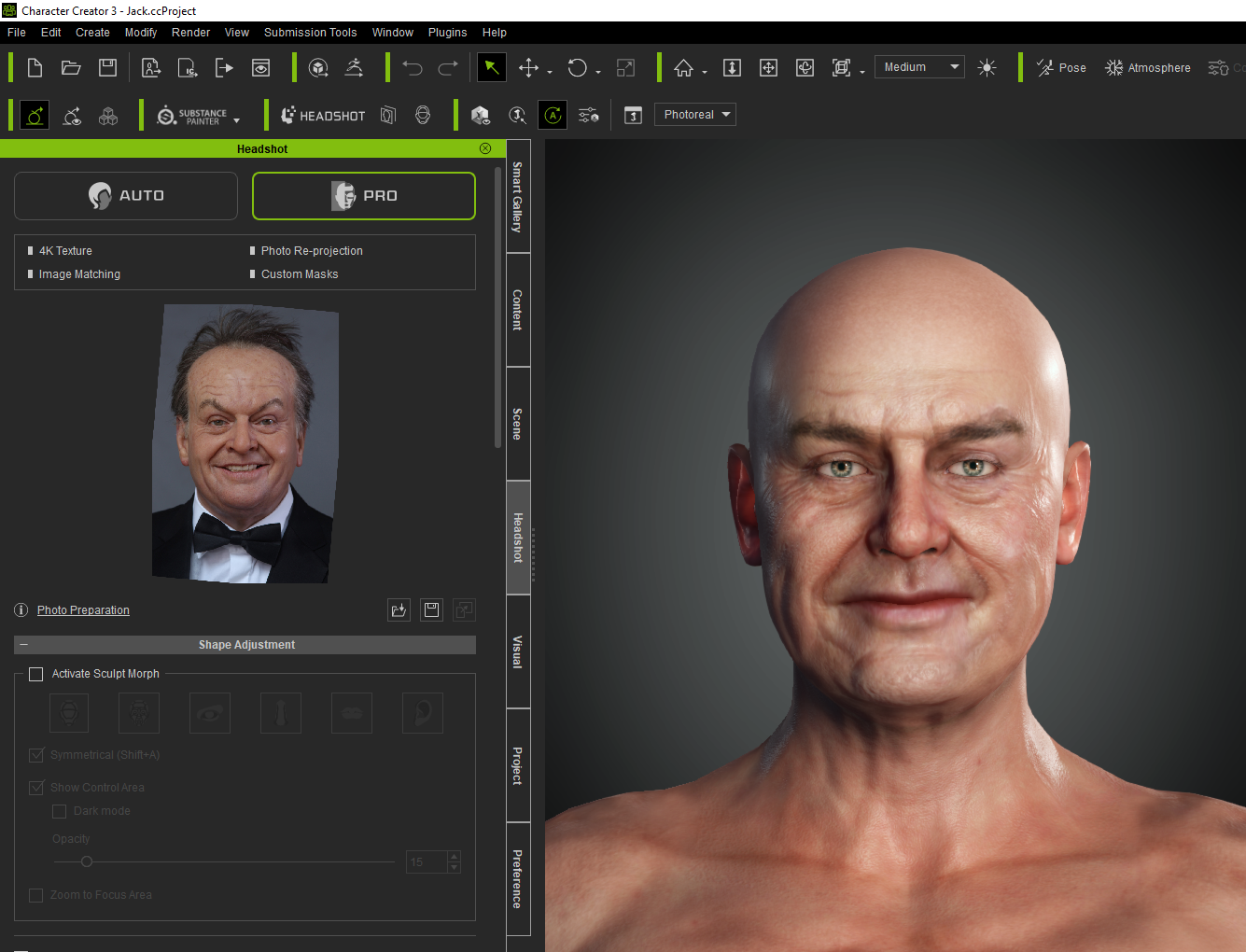Open the Render menu
This screenshot has height=952, width=1246.
190,33
